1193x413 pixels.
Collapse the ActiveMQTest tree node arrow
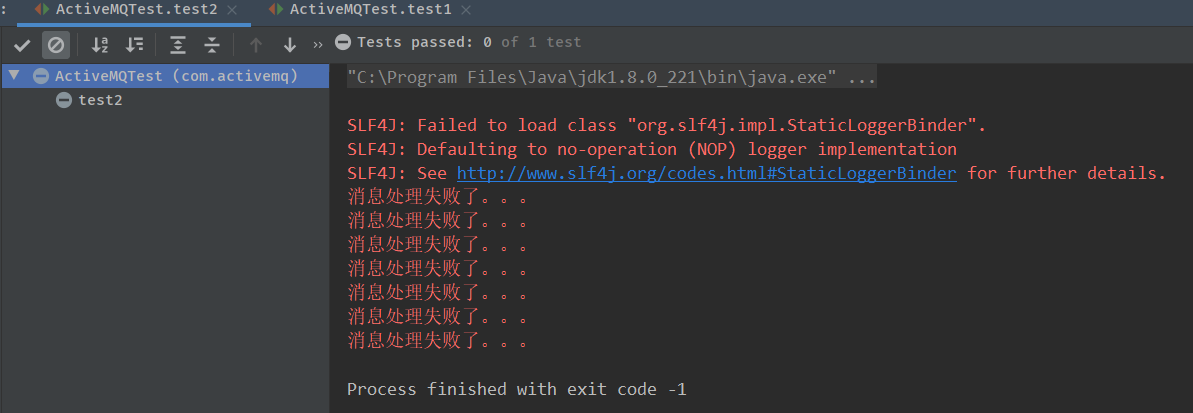tap(14, 76)
